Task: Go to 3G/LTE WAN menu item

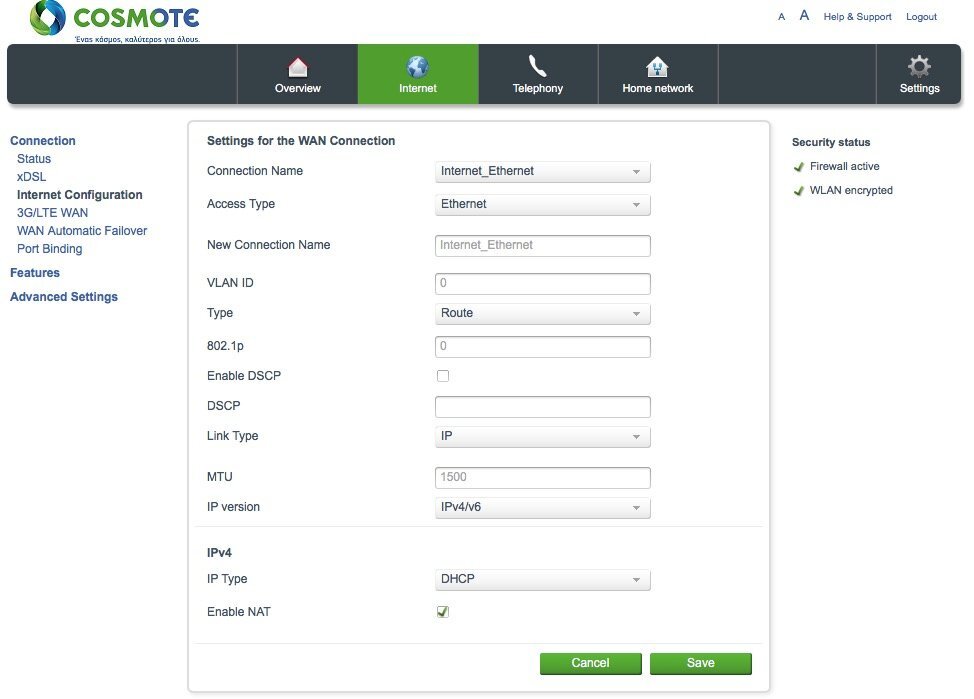Action: point(52,212)
